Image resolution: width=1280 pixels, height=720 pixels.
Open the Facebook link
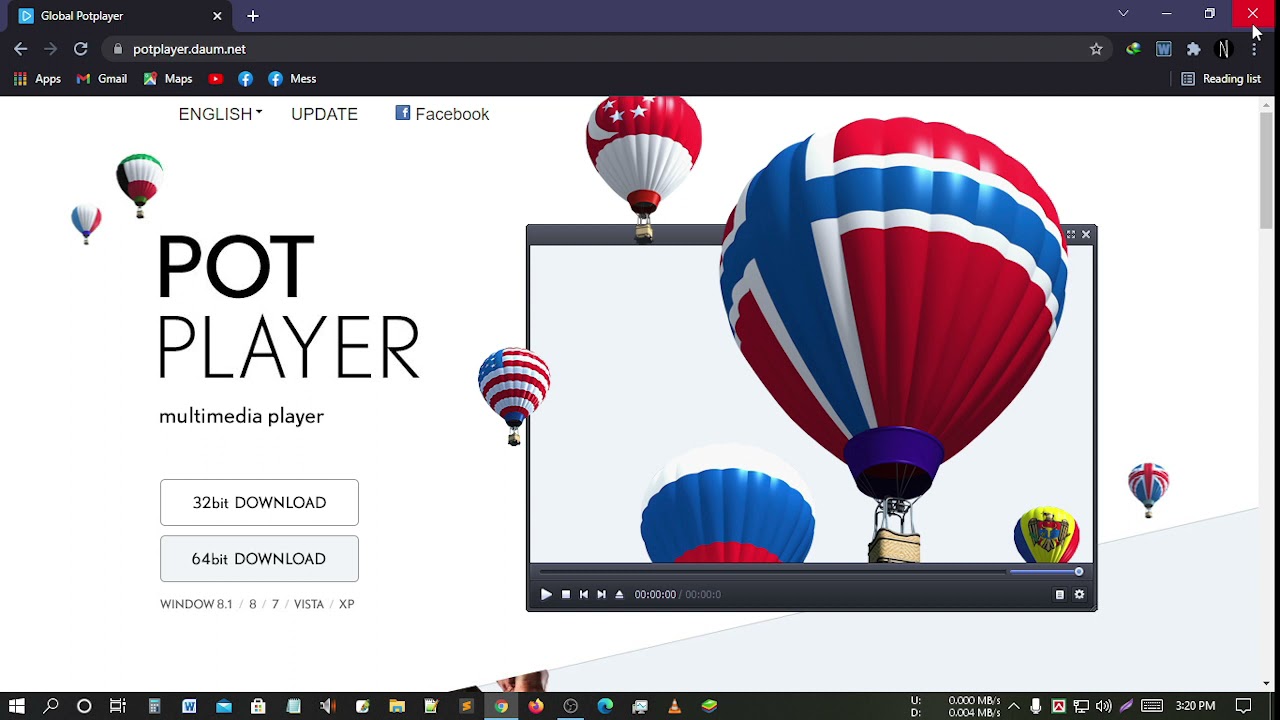pyautogui.click(x=442, y=114)
